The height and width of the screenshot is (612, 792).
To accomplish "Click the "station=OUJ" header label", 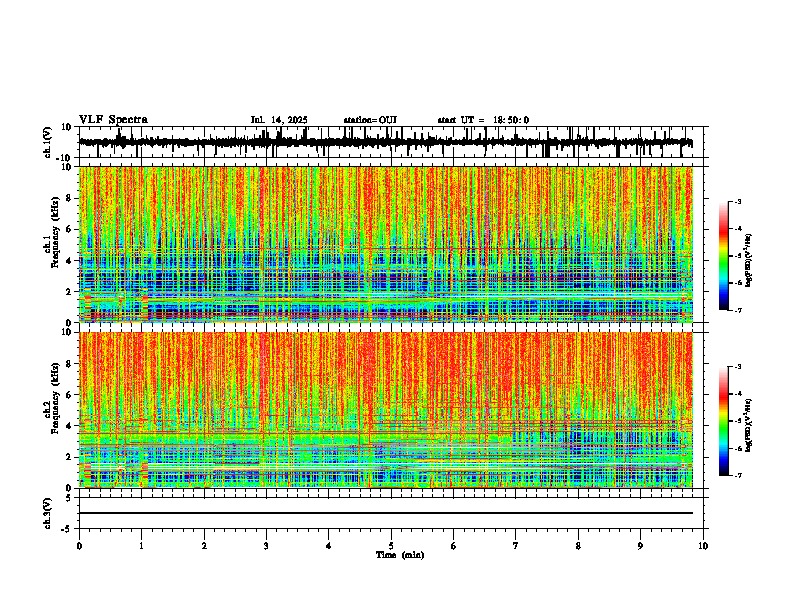I will (370, 120).
